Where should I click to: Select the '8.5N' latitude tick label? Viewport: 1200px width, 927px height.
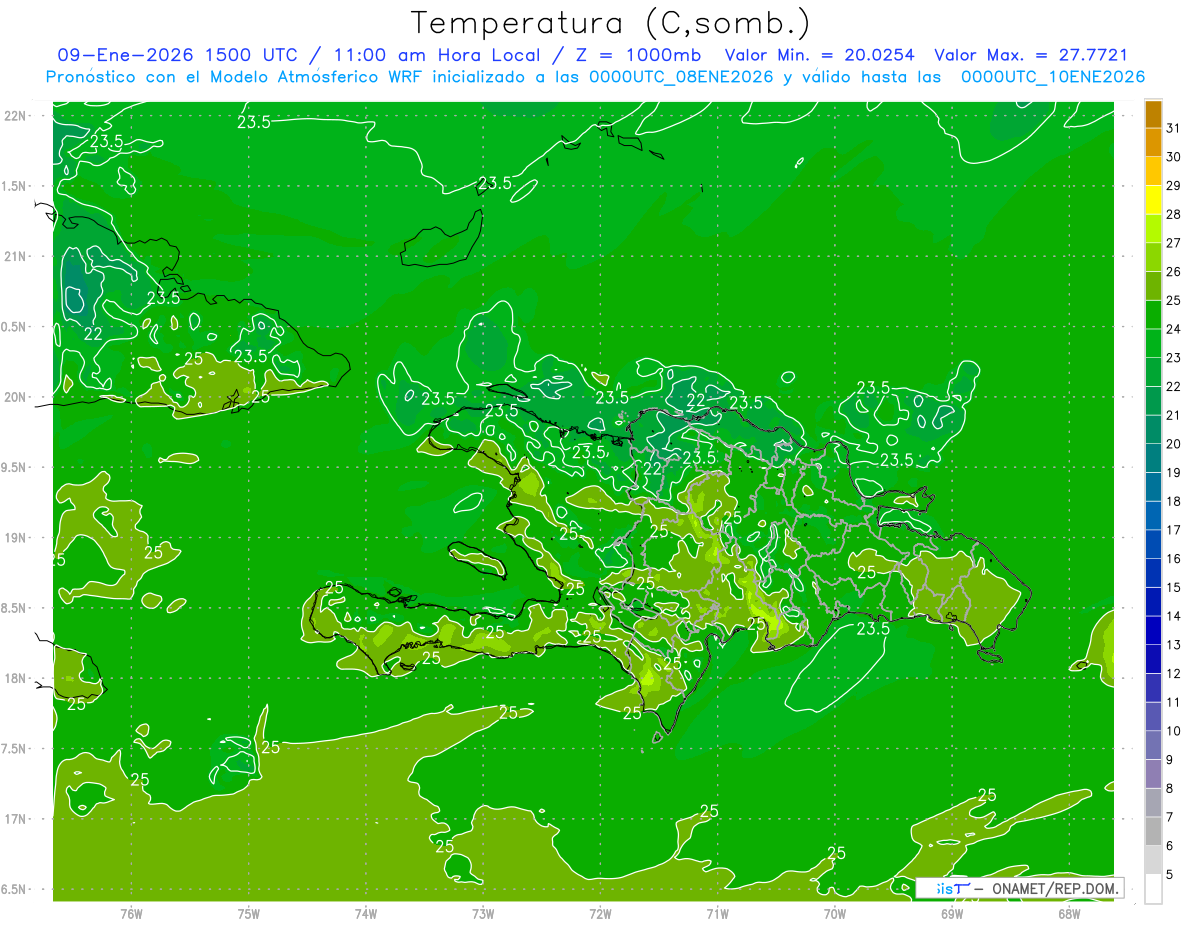click(15, 609)
